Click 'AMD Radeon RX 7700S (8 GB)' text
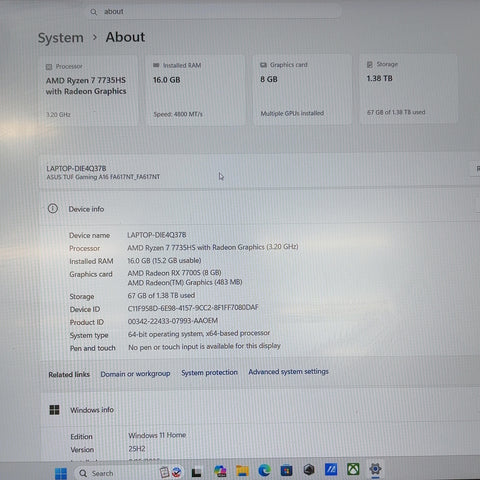 [174, 273]
